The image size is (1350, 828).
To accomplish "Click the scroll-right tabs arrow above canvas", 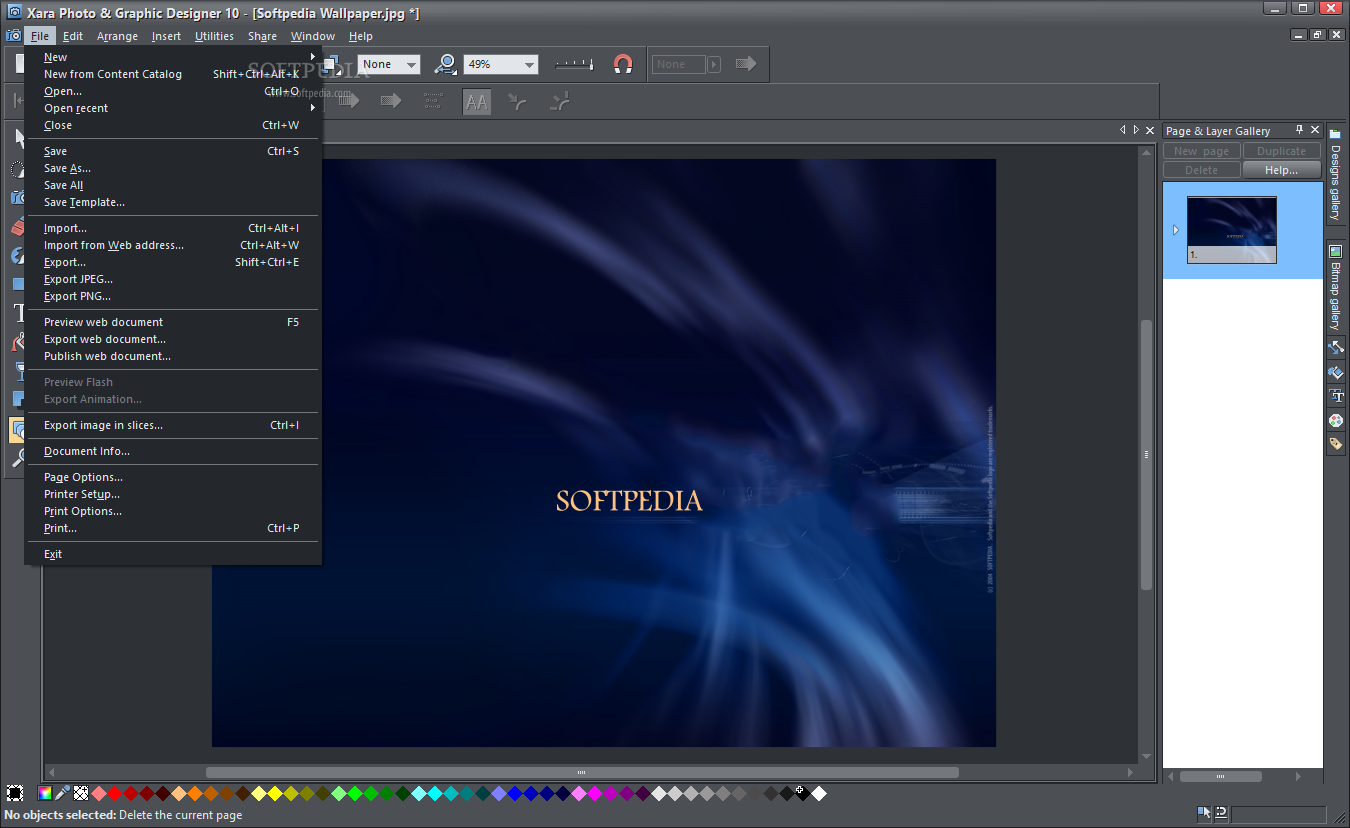I will [x=1135, y=130].
